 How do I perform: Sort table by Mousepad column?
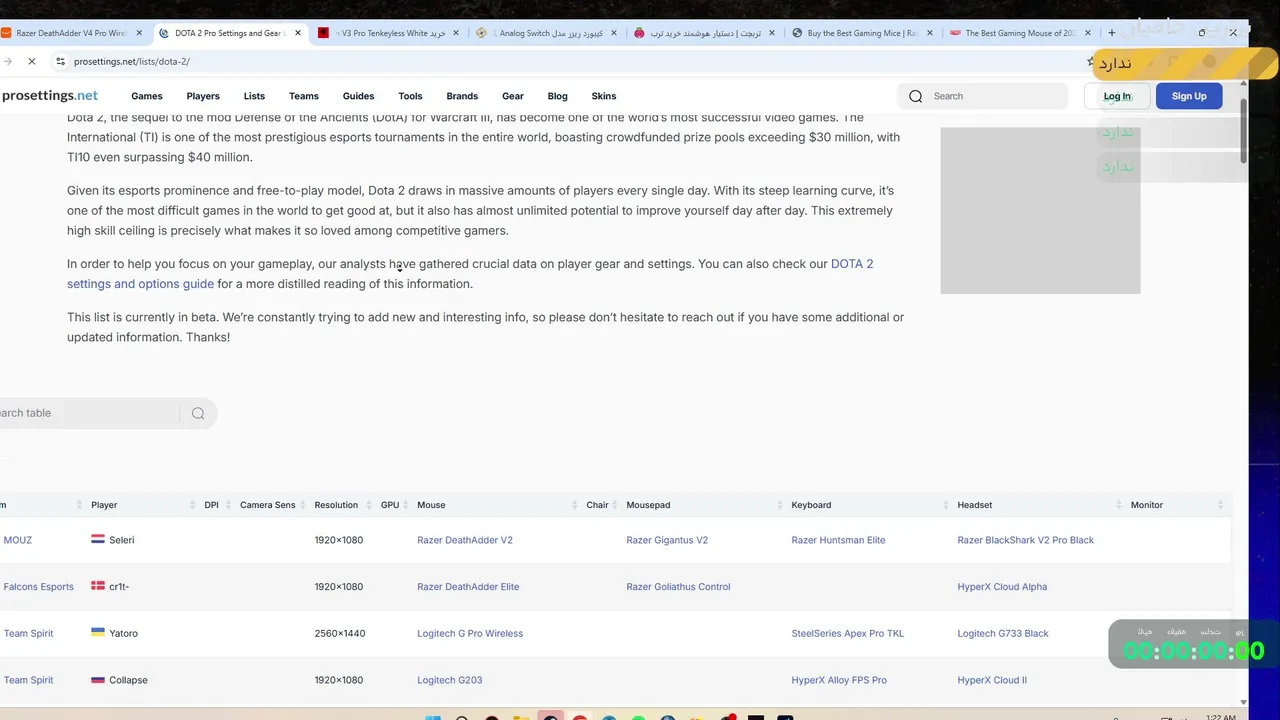[x=648, y=505]
